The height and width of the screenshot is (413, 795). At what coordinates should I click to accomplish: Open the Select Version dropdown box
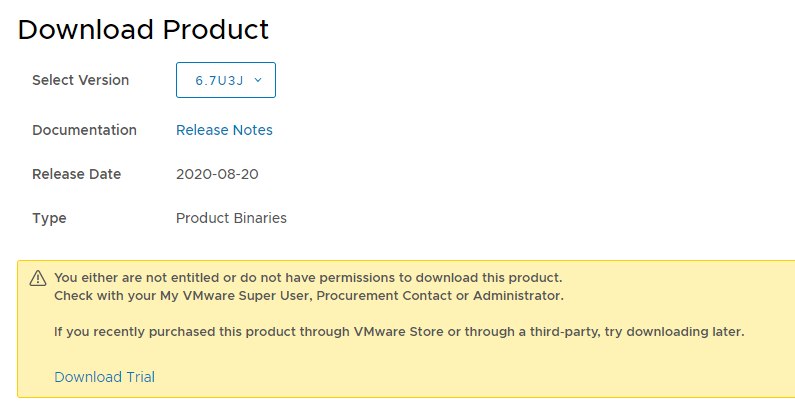[x=226, y=80]
